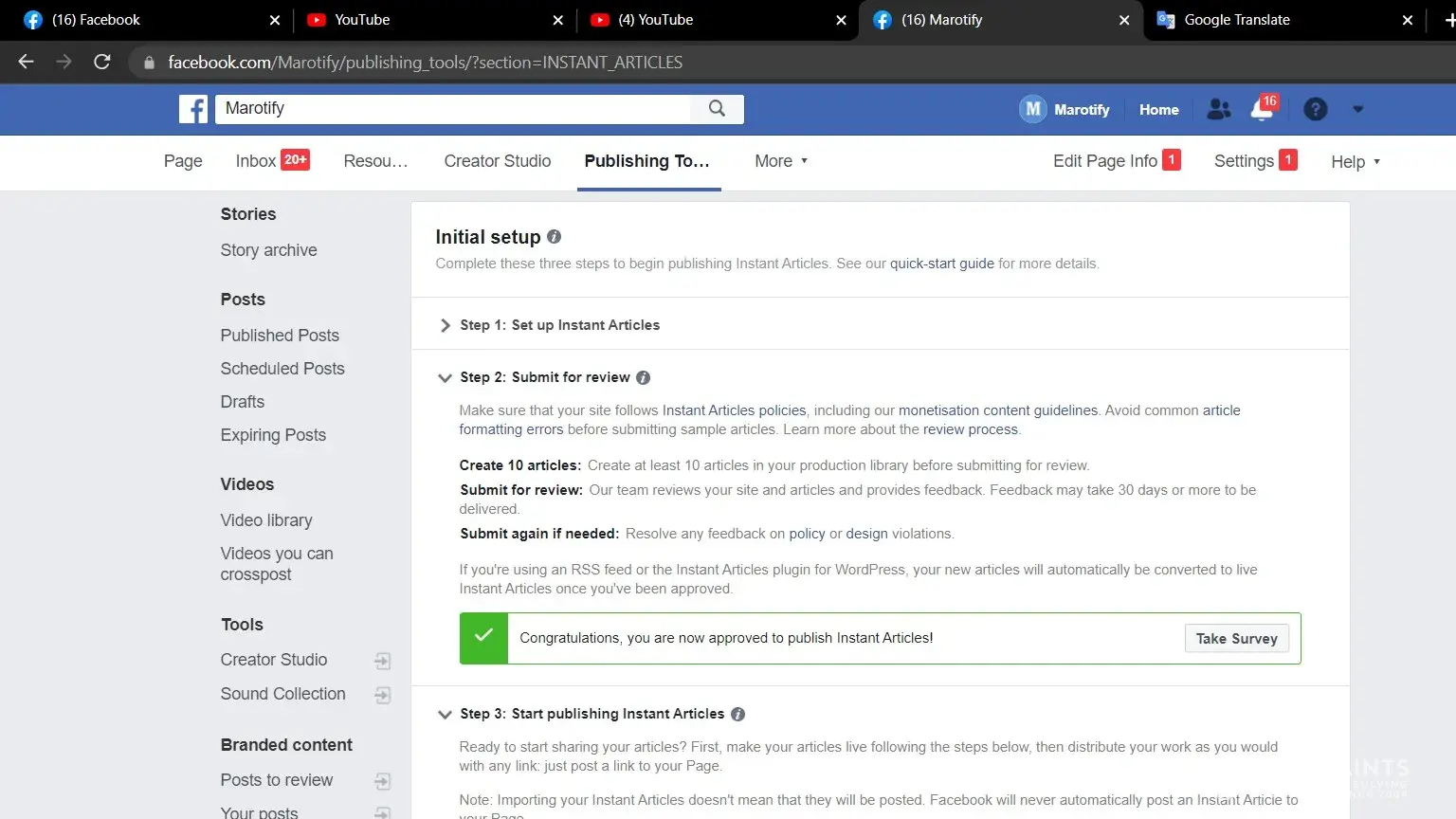Open the More dropdown menu
Viewport: 1456px width, 819px height.
(x=781, y=161)
